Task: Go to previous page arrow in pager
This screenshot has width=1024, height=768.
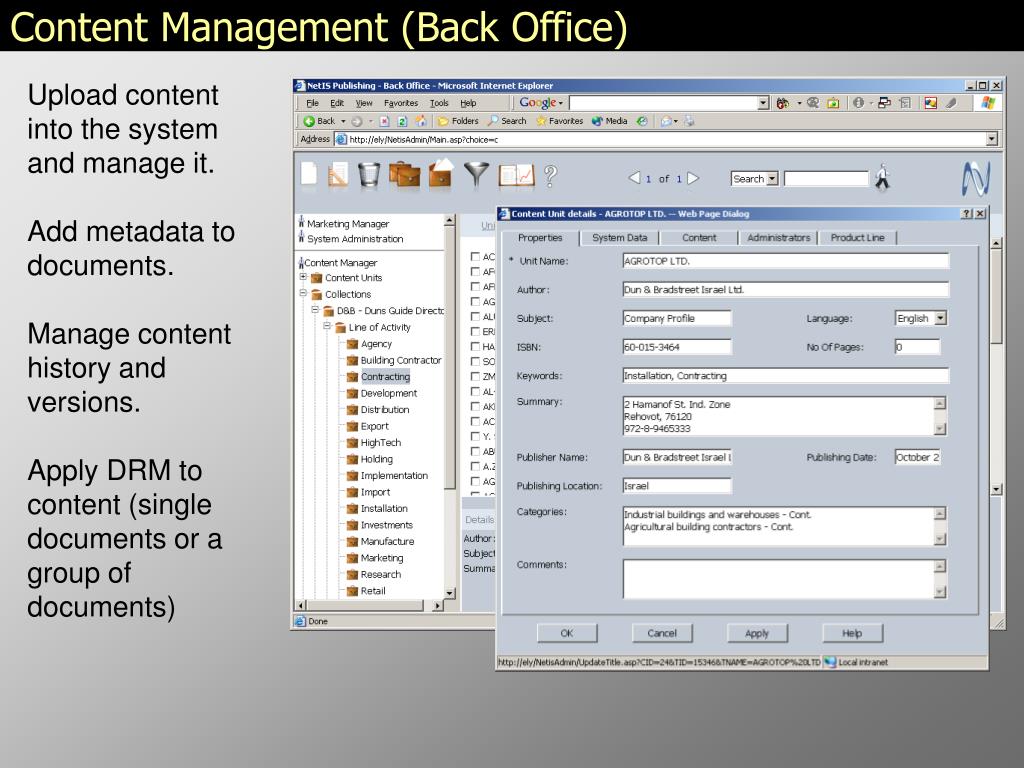Action: coord(633,178)
